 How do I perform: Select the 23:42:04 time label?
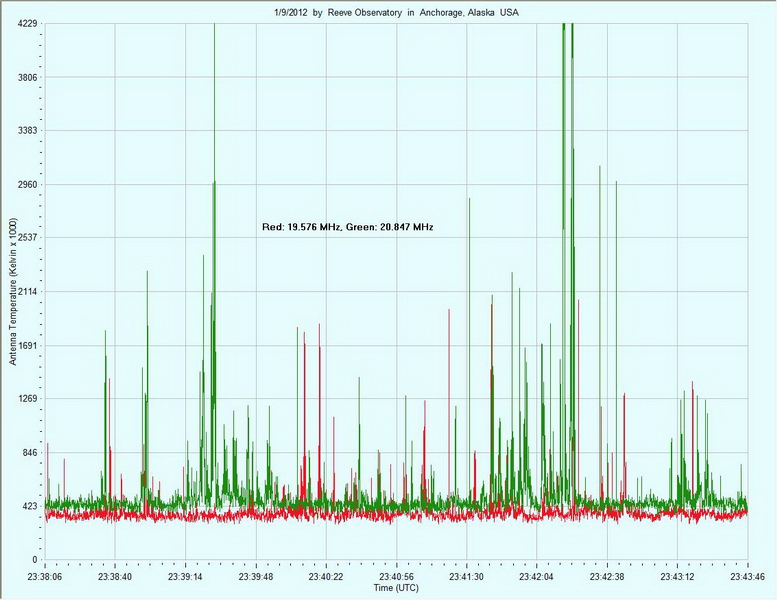coord(537,577)
